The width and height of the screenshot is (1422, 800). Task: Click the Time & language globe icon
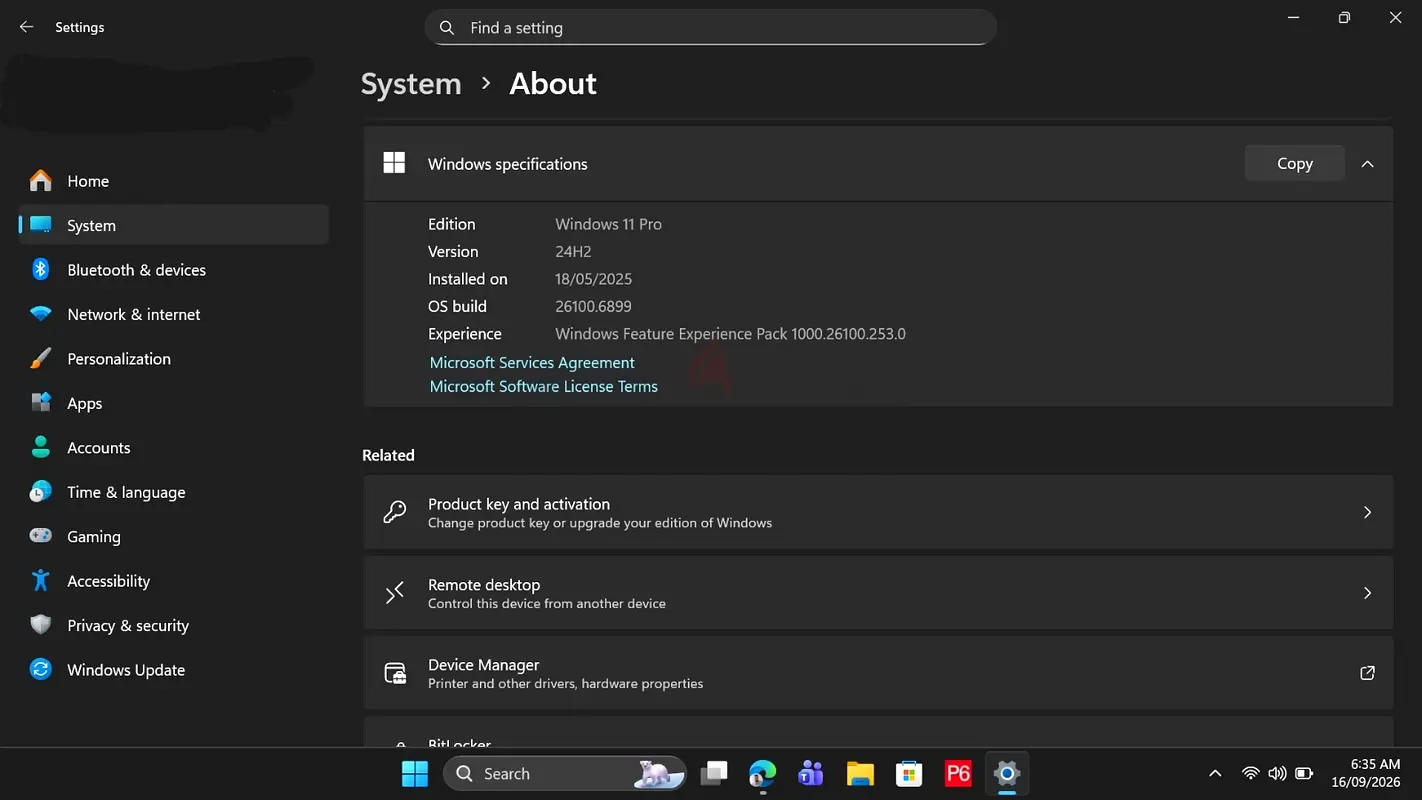coord(41,492)
